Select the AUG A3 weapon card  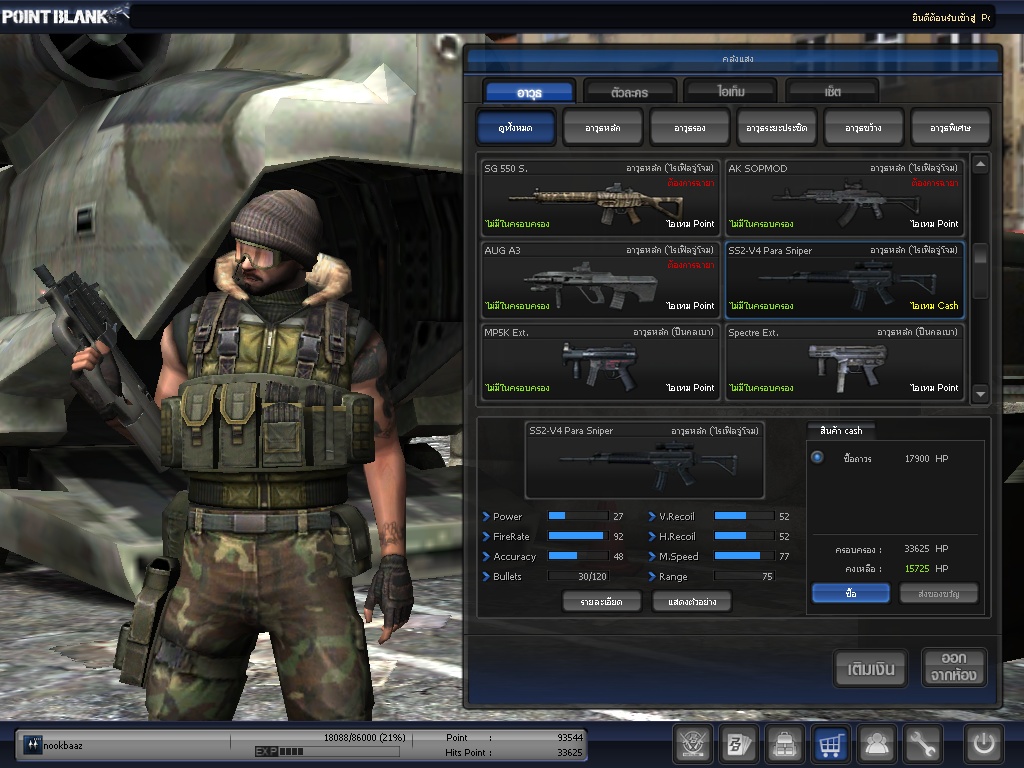coord(600,279)
